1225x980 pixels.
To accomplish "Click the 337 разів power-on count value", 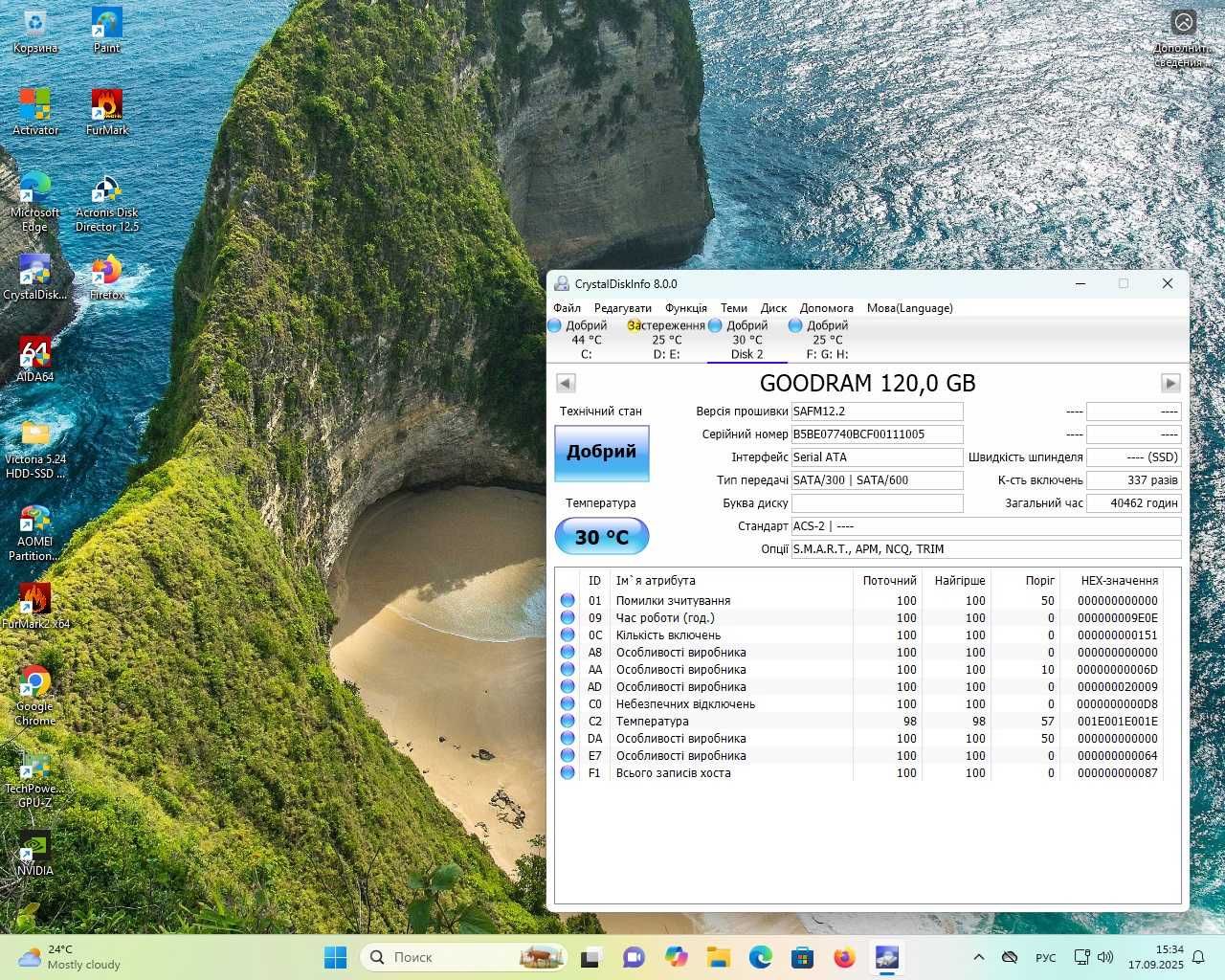I will [x=1134, y=480].
